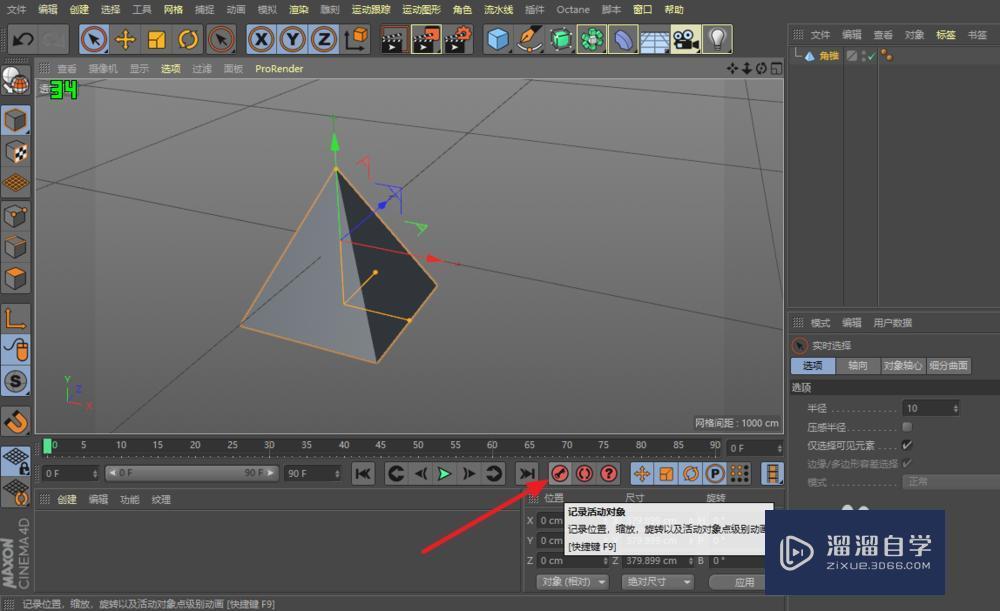Viewport: 1000px width, 611px height.
Task: Open the timeline layout film icon dropdown
Action: [x=772, y=473]
